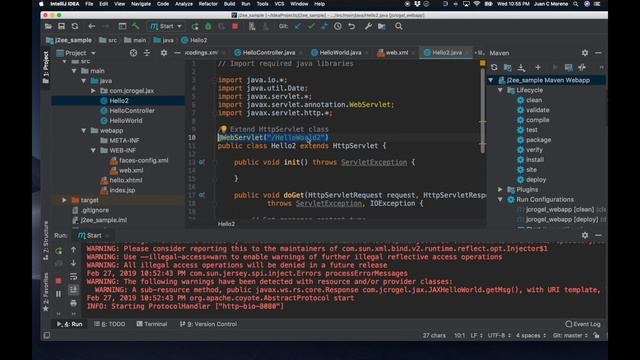
Task: Open the Event Log
Action: click(583, 324)
